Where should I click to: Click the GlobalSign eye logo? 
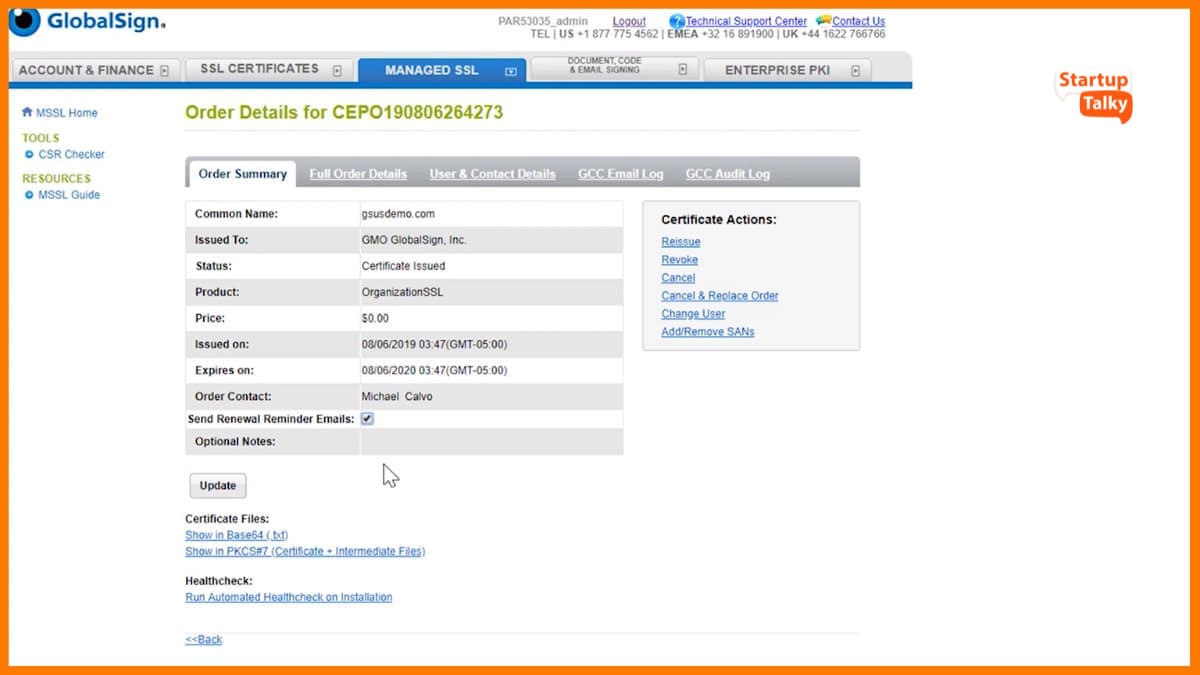tap(24, 20)
